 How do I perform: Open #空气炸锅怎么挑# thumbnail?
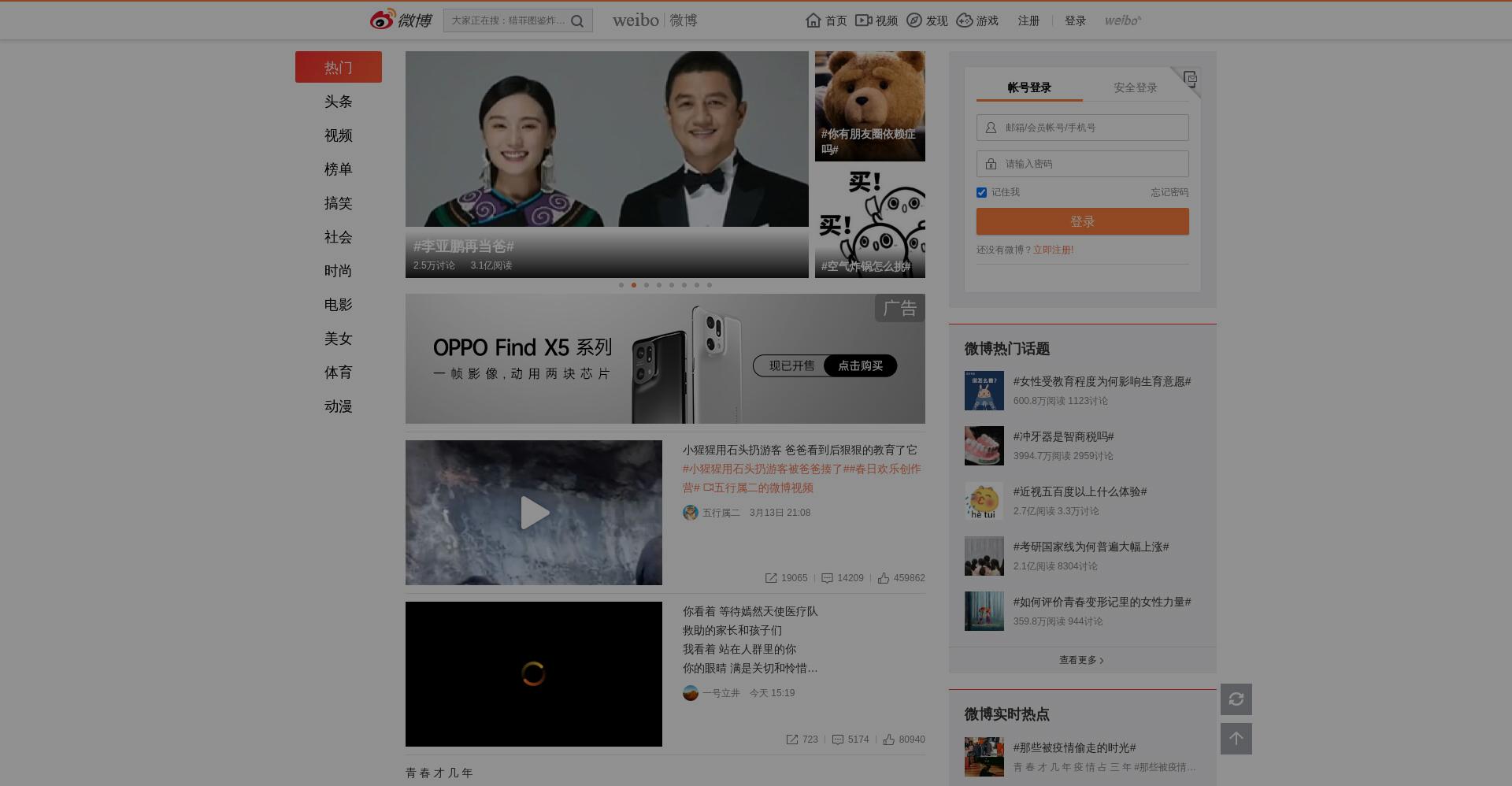870,223
